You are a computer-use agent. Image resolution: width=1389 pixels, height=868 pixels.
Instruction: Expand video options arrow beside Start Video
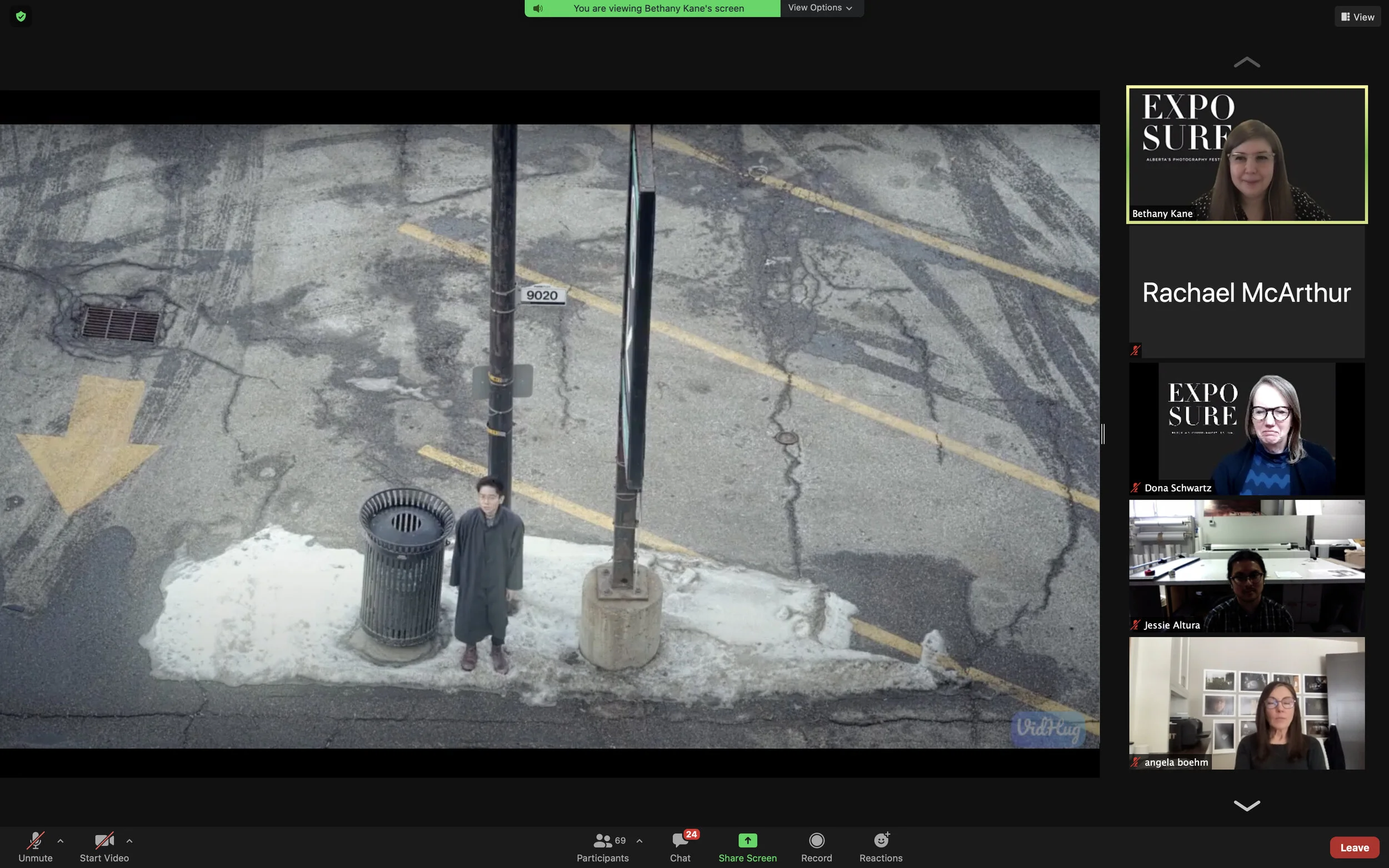(x=129, y=841)
